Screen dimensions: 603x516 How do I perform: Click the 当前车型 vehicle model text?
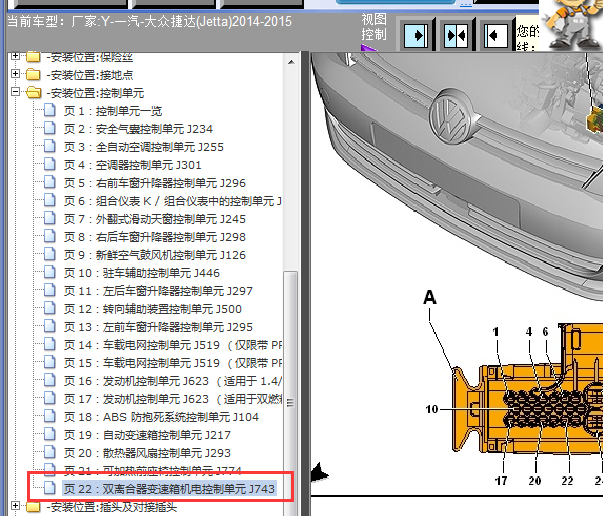click(x=149, y=22)
